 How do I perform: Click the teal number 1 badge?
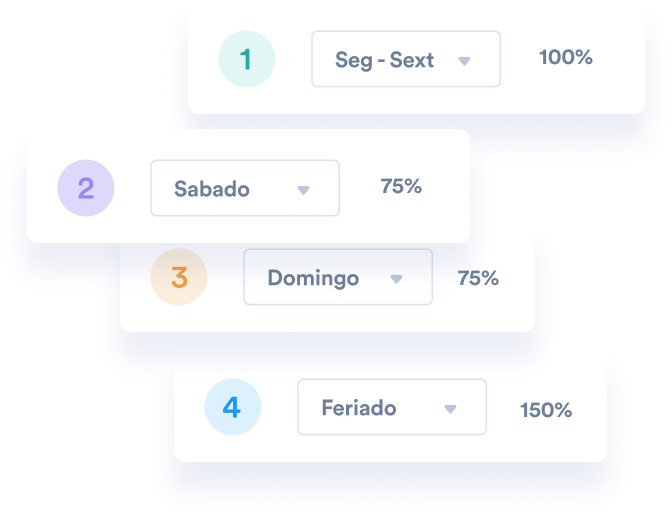246,59
